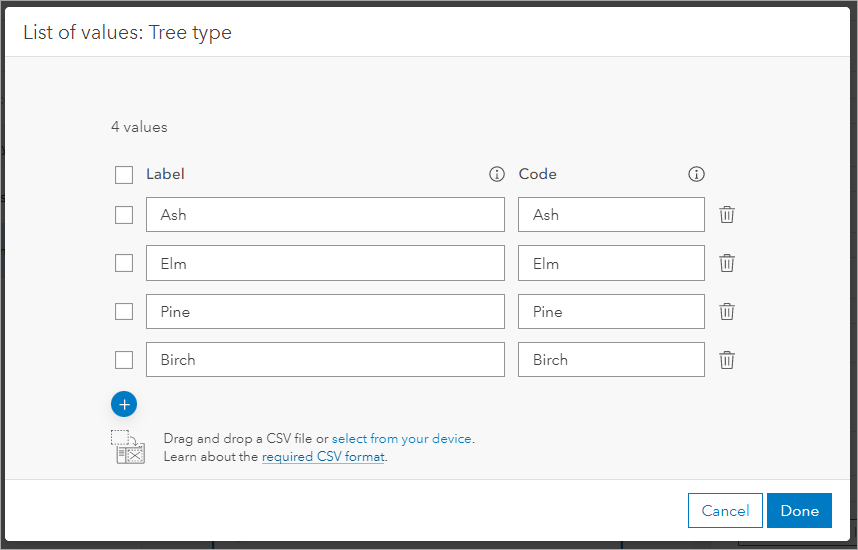Cancel the list of values dialog
The height and width of the screenshot is (550, 858).
(725, 511)
